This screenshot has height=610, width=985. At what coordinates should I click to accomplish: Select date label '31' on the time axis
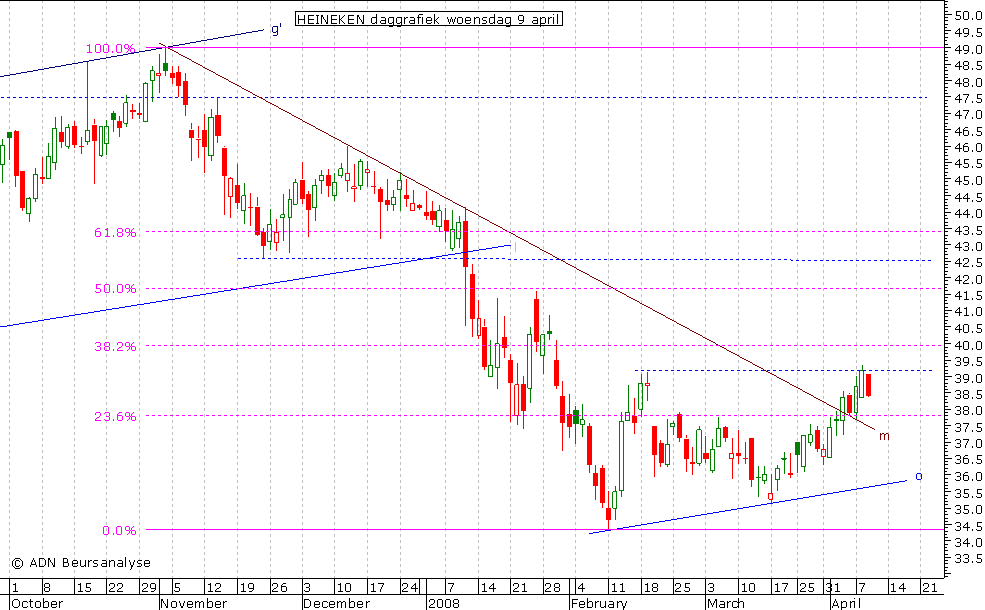[x=833, y=587]
